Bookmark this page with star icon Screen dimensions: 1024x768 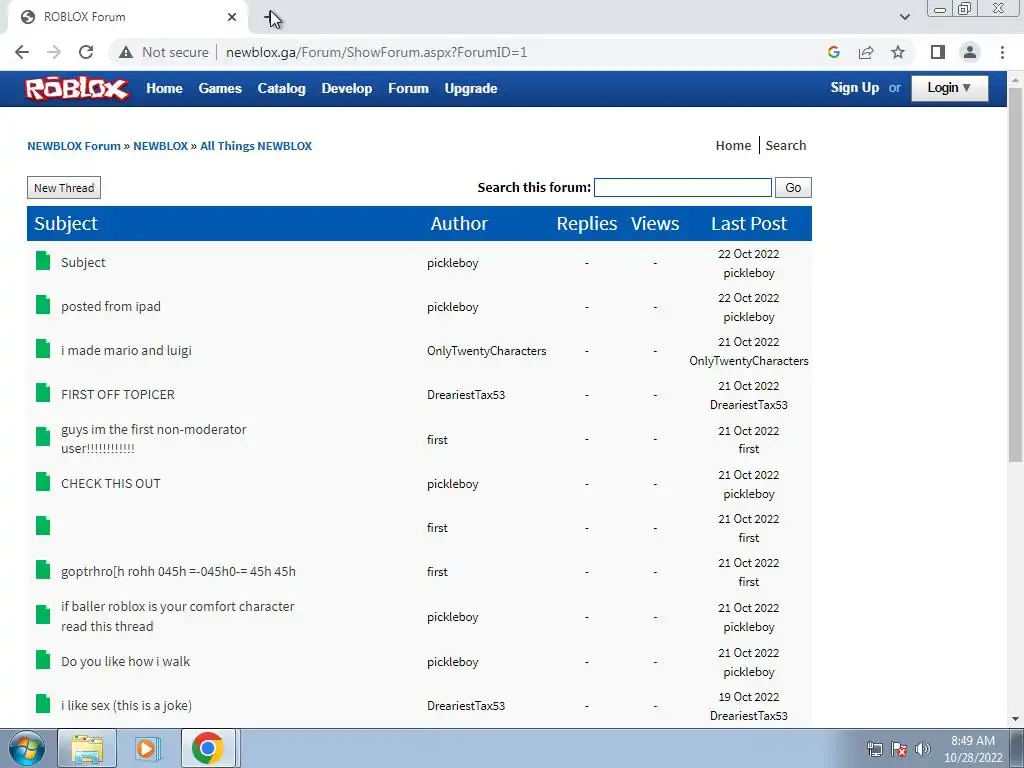click(898, 52)
